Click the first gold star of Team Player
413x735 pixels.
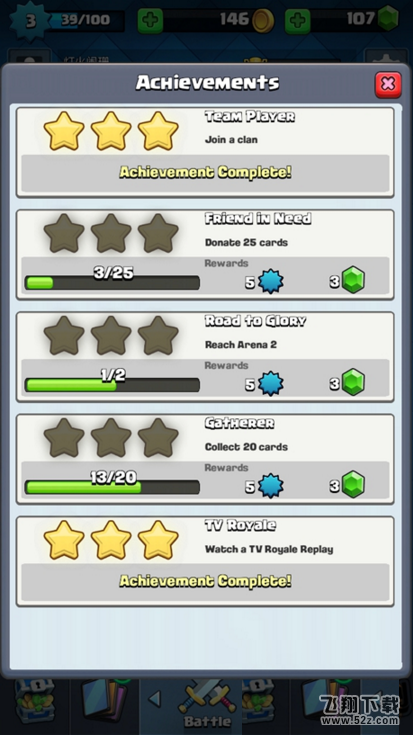(x=64, y=131)
